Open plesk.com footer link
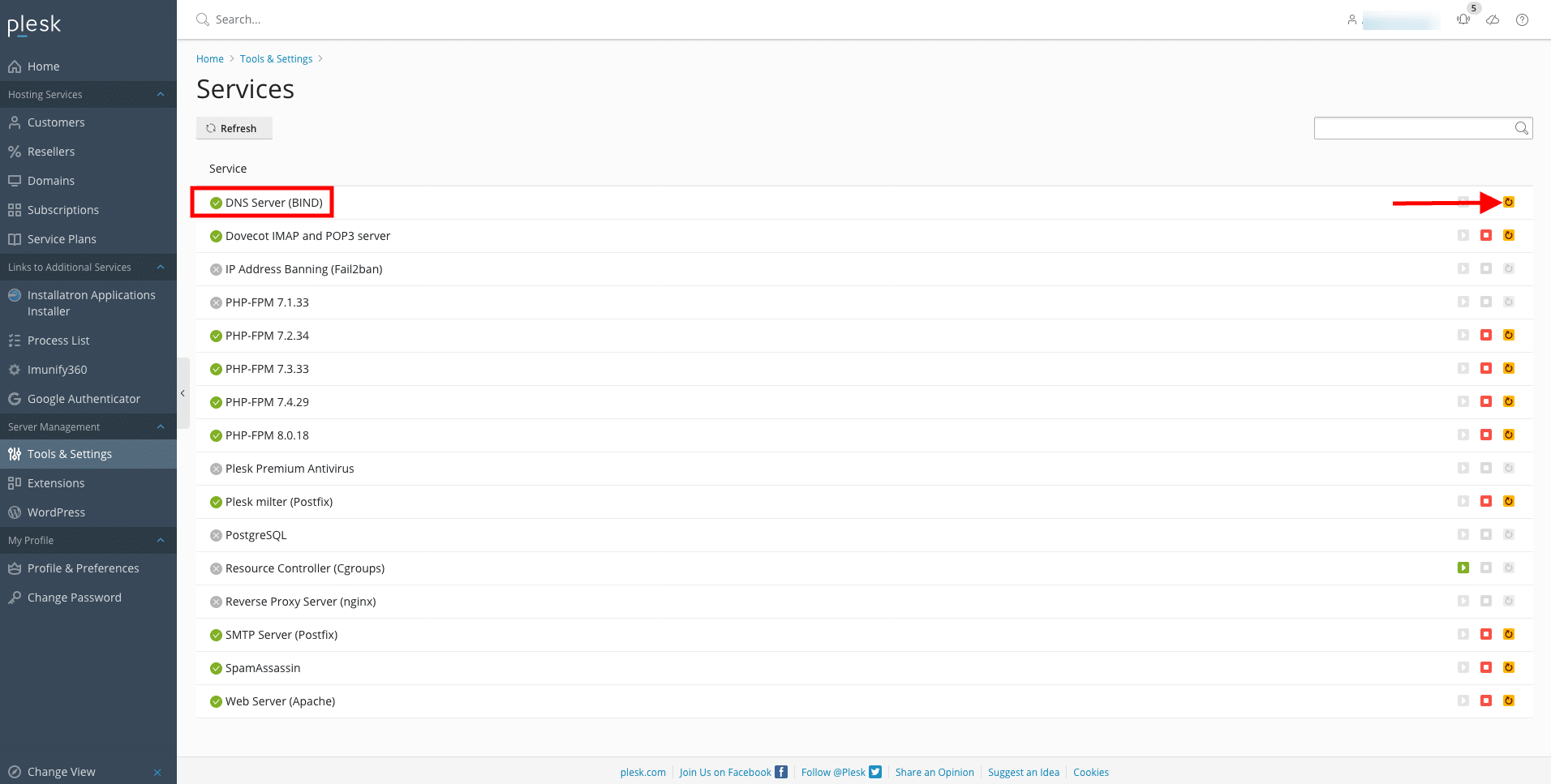Image resolution: width=1551 pixels, height=784 pixels. [x=643, y=773]
